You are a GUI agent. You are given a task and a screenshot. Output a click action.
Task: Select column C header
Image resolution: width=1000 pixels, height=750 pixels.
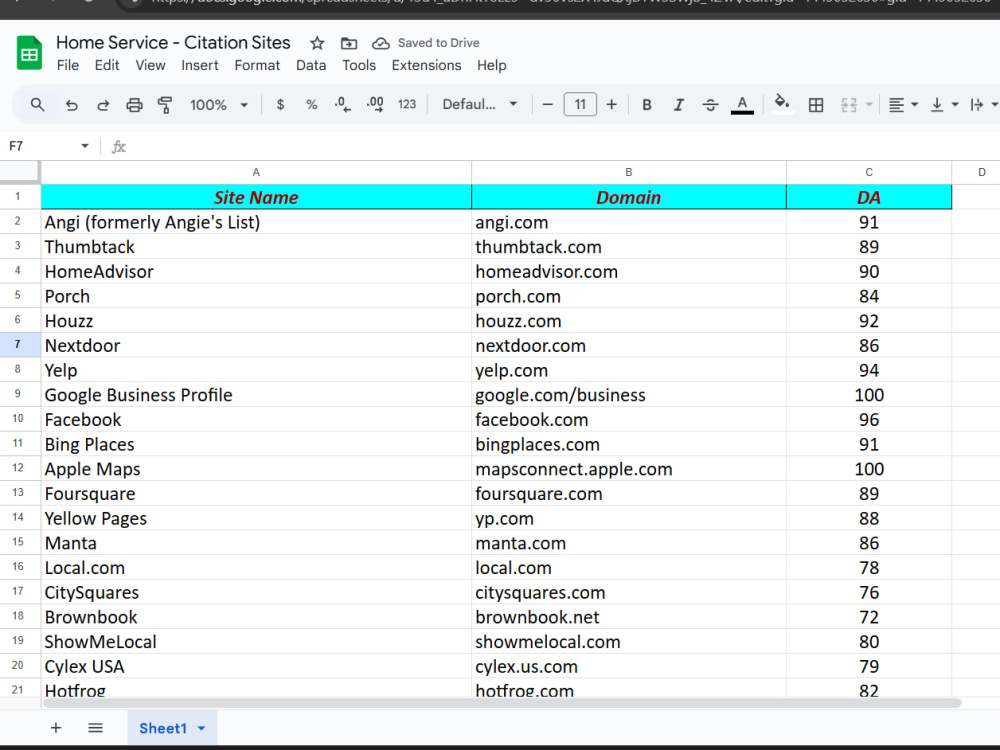(x=869, y=172)
